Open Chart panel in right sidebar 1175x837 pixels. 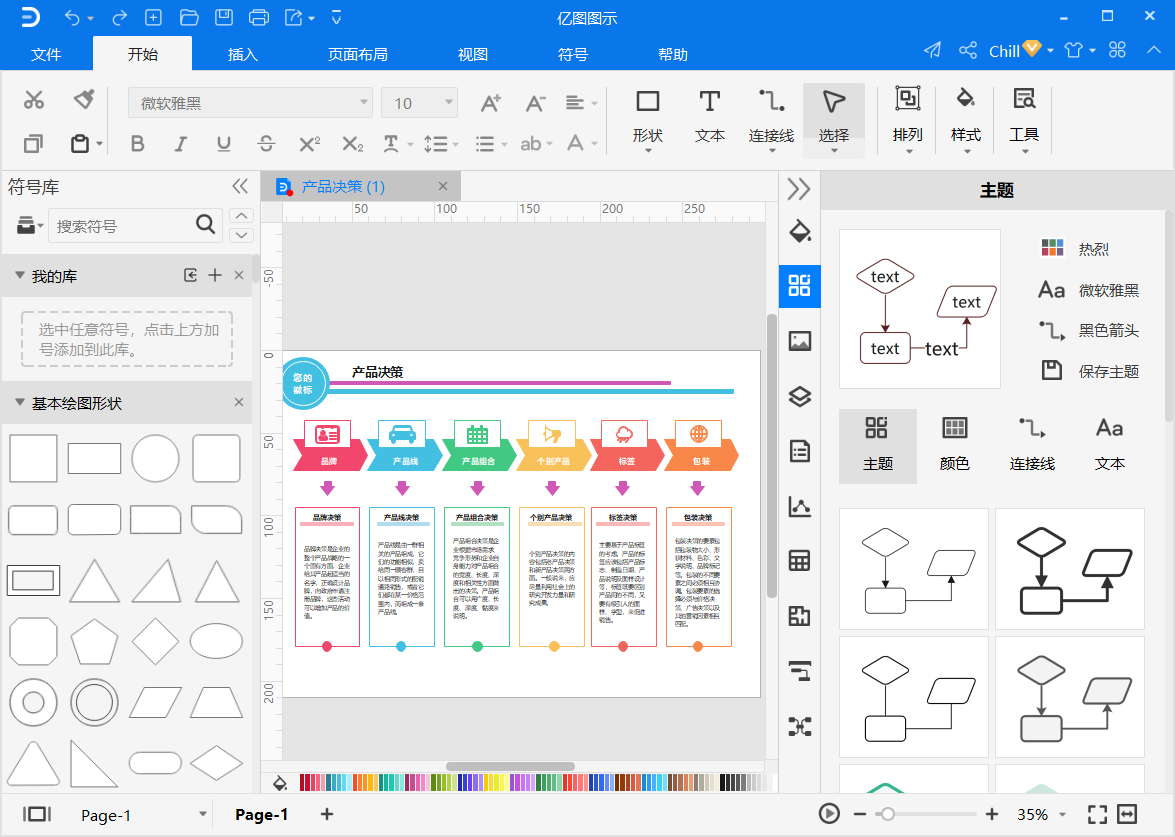point(800,507)
